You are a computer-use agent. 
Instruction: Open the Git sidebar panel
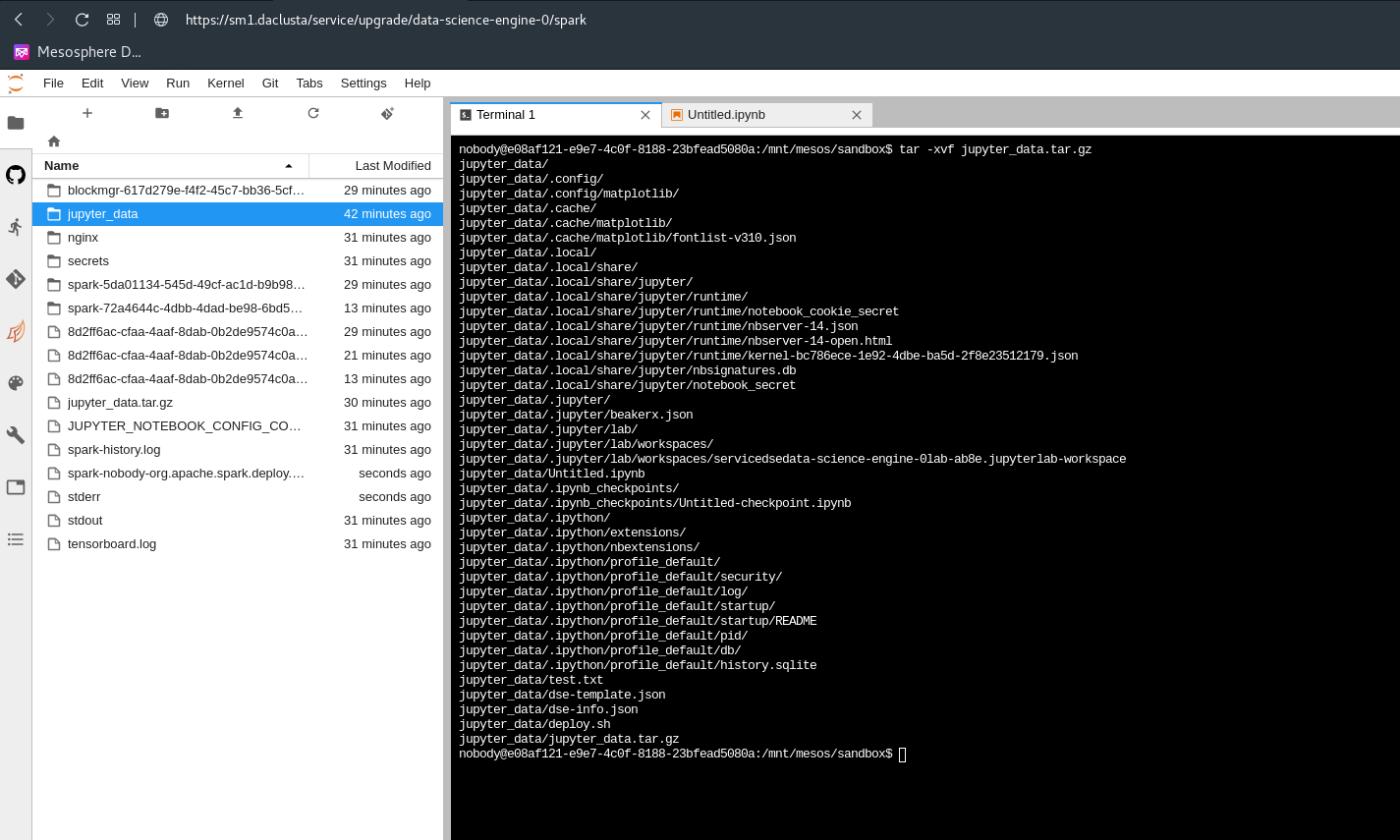pyautogui.click(x=16, y=279)
